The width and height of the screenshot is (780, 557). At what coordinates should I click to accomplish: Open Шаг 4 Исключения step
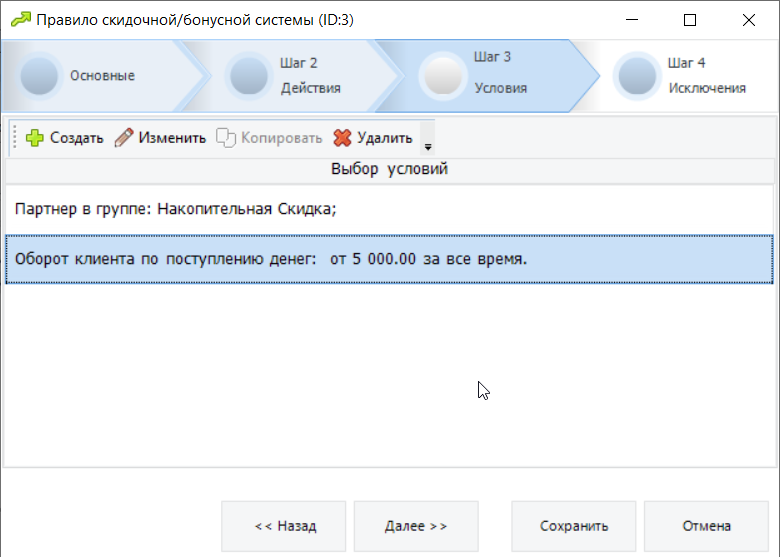tap(686, 76)
